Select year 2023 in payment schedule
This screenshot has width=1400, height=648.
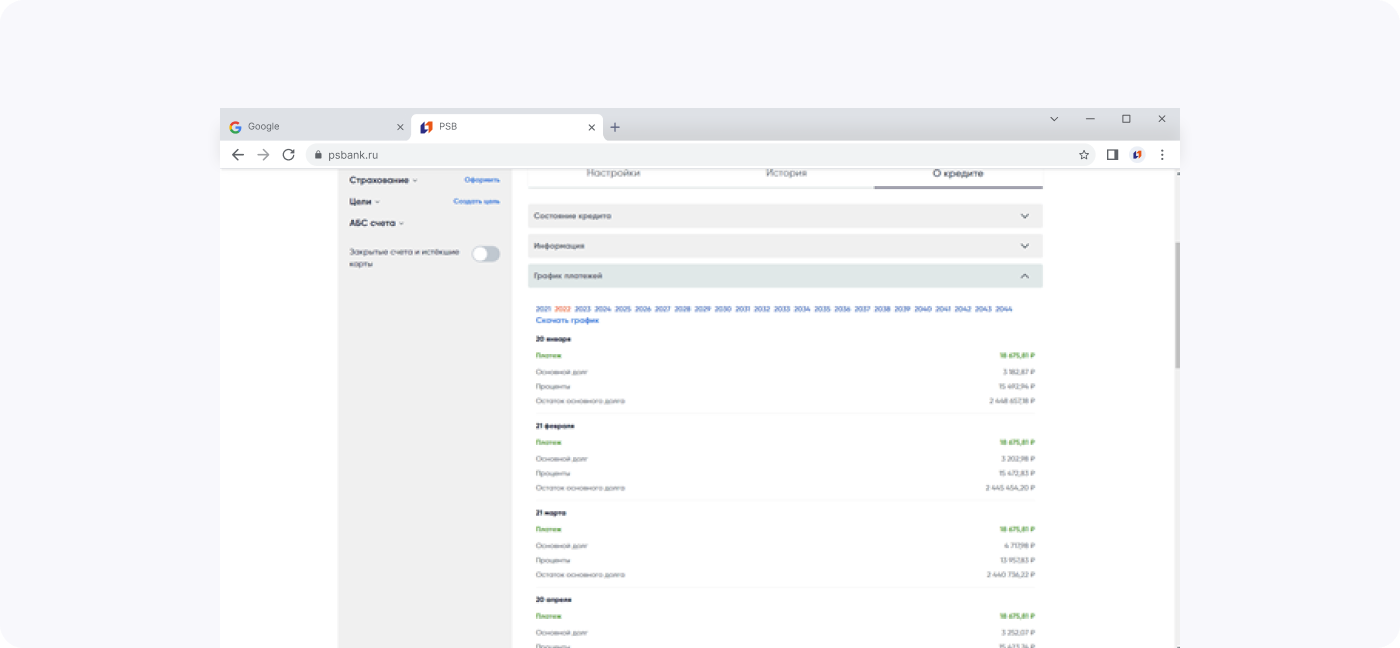click(582, 309)
